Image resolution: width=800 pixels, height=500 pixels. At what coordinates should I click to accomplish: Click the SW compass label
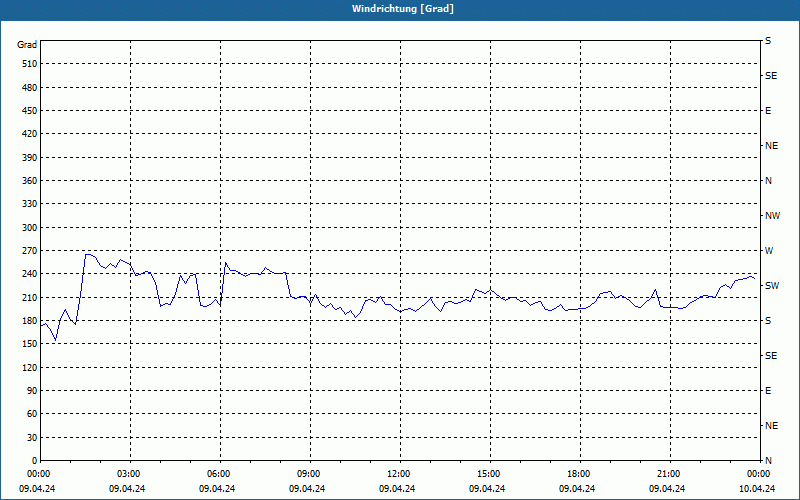[x=772, y=286]
